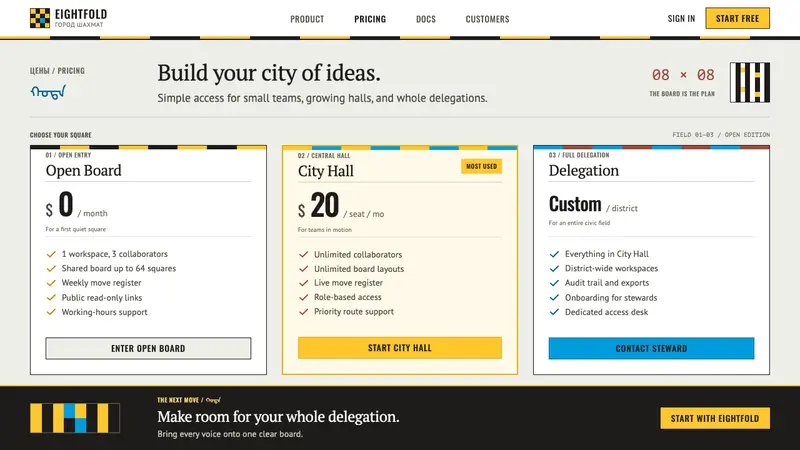Click the '01 / OPEN ENTRY' label
The height and width of the screenshot is (450, 800).
pyautogui.click(x=68, y=155)
